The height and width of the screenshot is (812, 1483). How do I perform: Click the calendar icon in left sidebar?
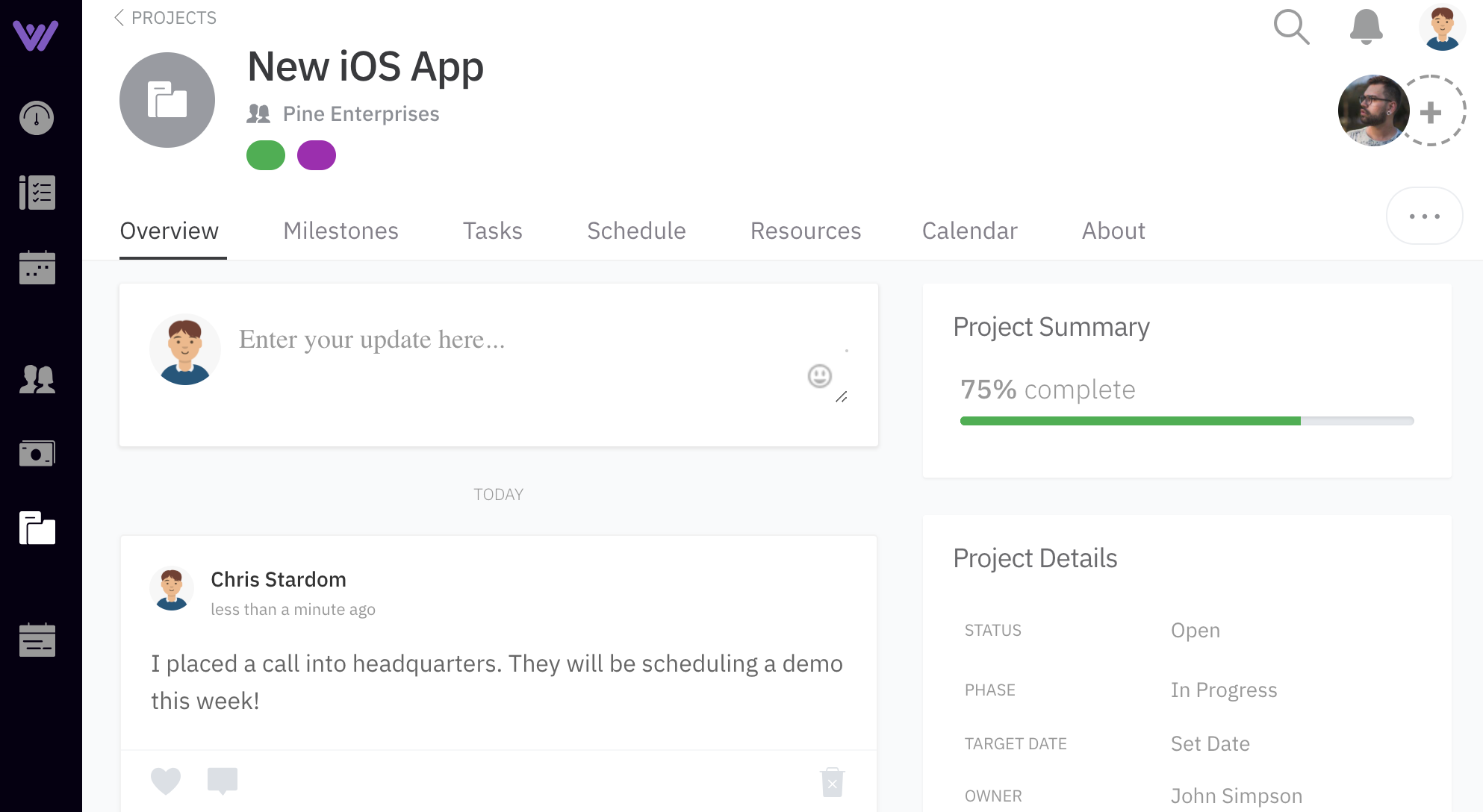pyautogui.click(x=37, y=267)
